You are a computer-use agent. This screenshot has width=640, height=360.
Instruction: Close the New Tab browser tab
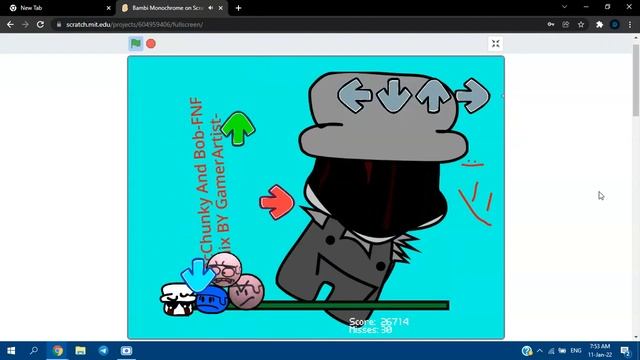pos(109,8)
